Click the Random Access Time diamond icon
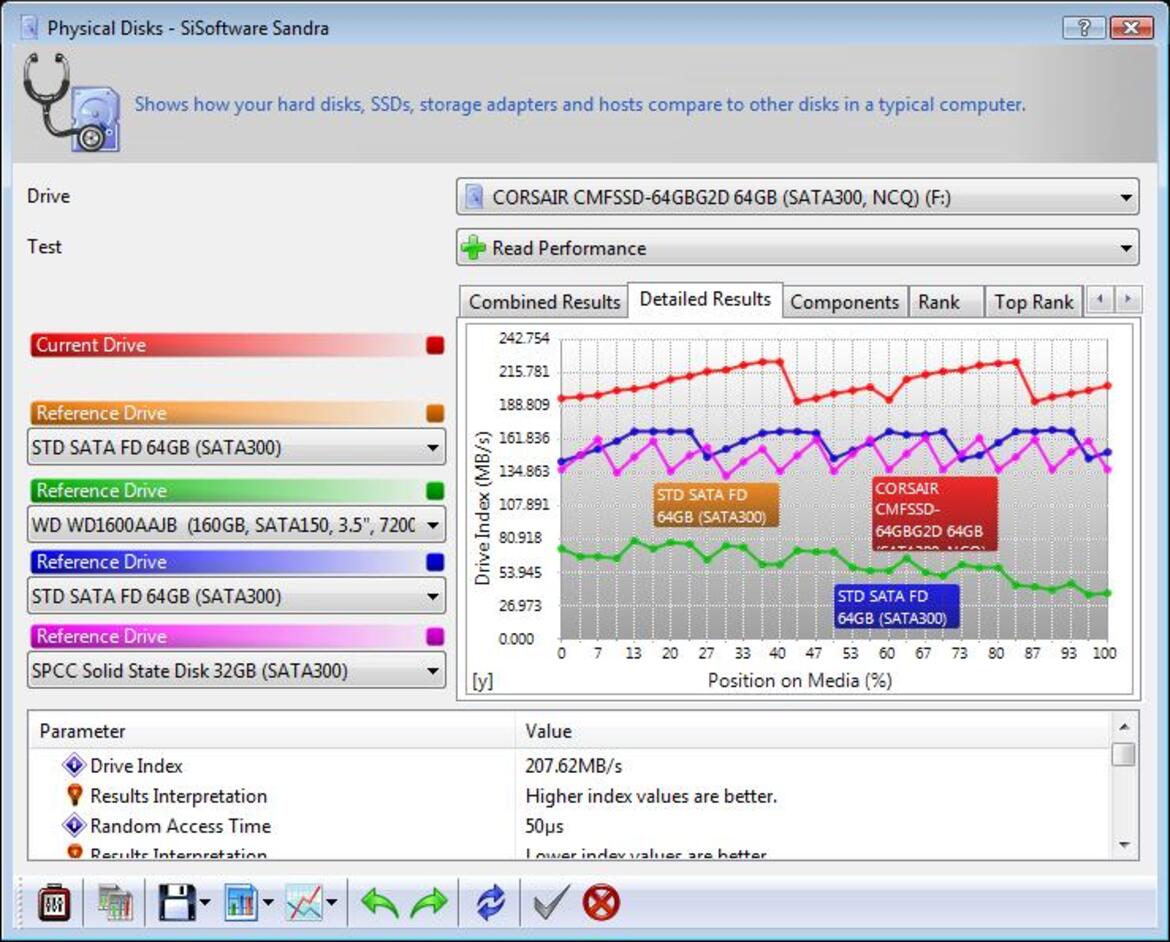Screen dimensions: 1170x942 [x=74, y=826]
